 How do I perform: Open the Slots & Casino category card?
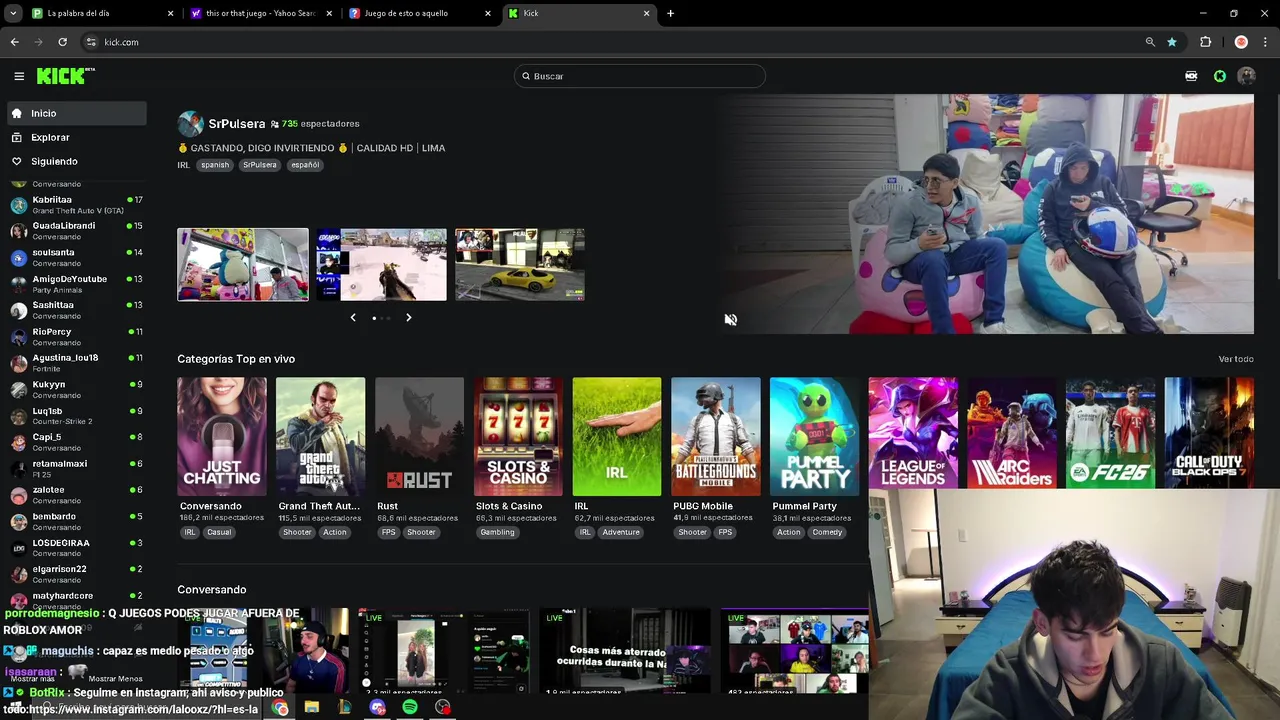518,436
